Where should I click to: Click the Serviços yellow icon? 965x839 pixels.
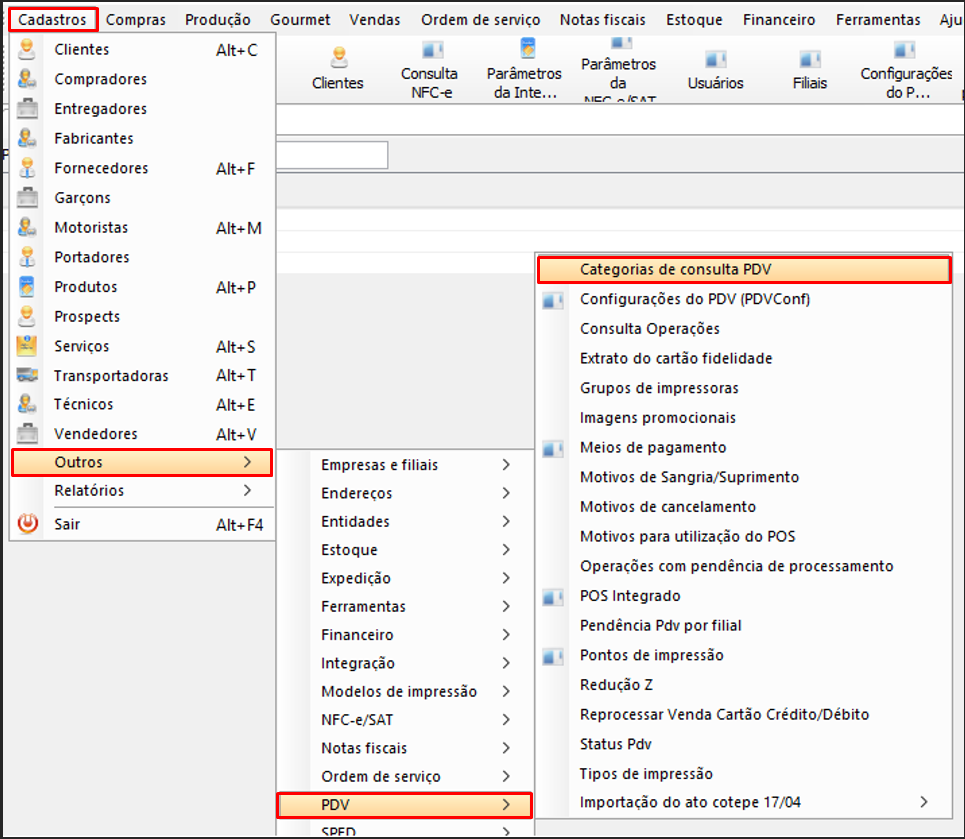[x=26, y=346]
